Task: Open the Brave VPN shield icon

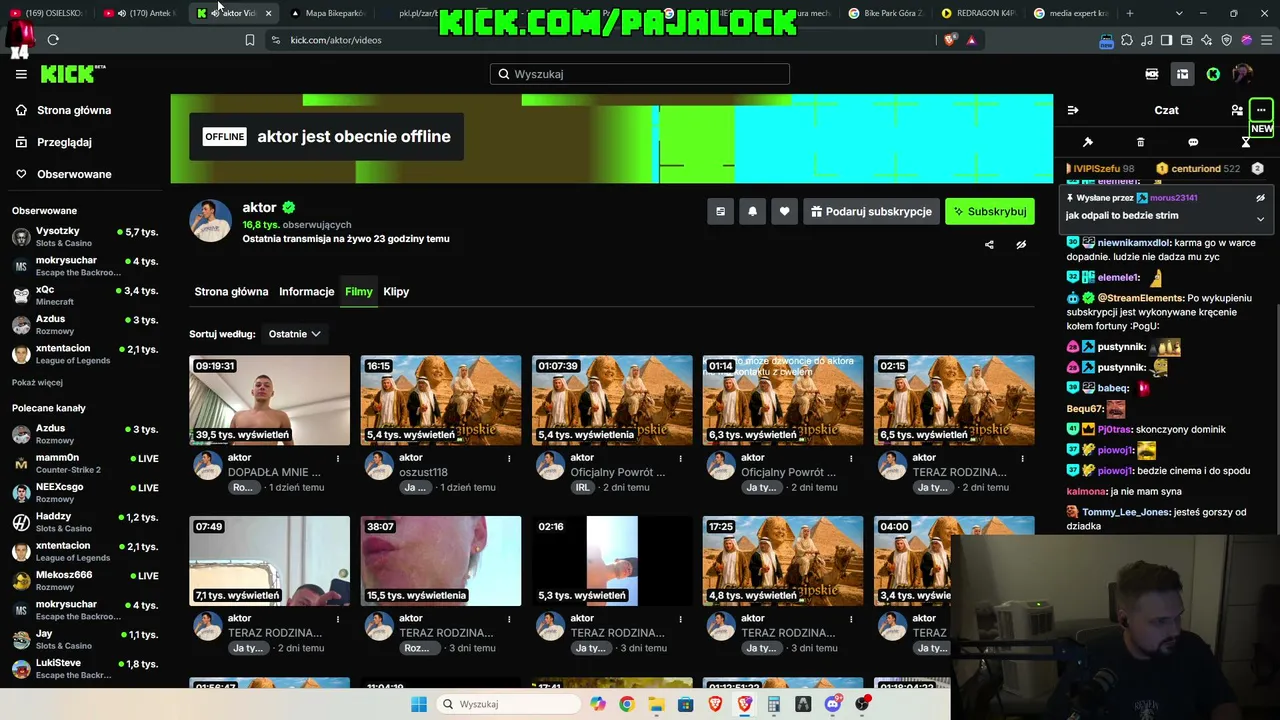Action: point(1227,40)
